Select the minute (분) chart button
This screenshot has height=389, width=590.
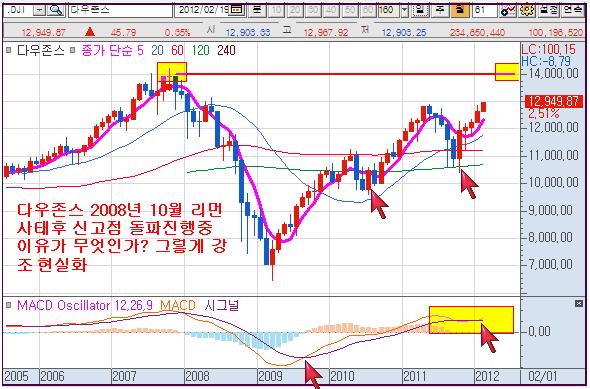257,10
